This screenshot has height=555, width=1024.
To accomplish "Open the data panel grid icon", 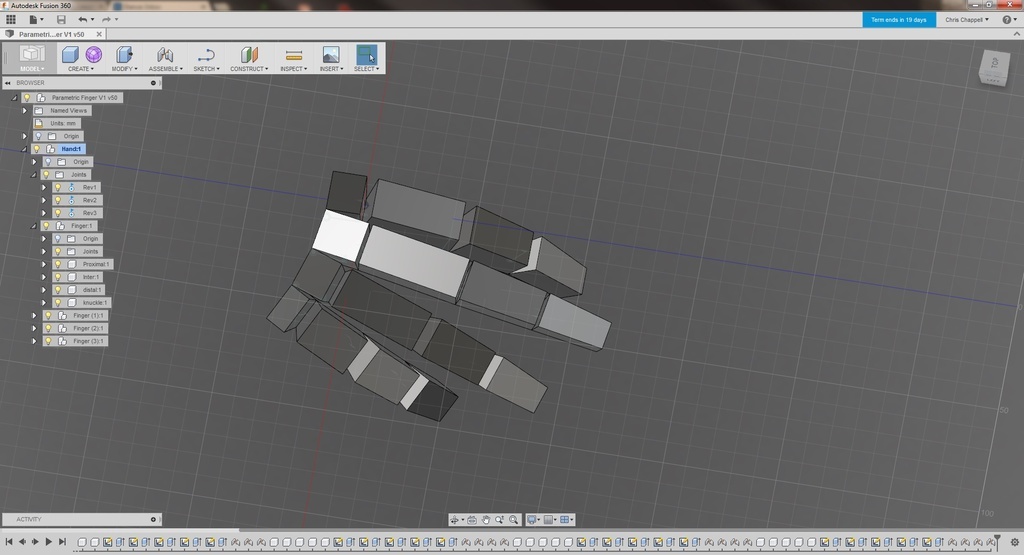I will (11, 20).
